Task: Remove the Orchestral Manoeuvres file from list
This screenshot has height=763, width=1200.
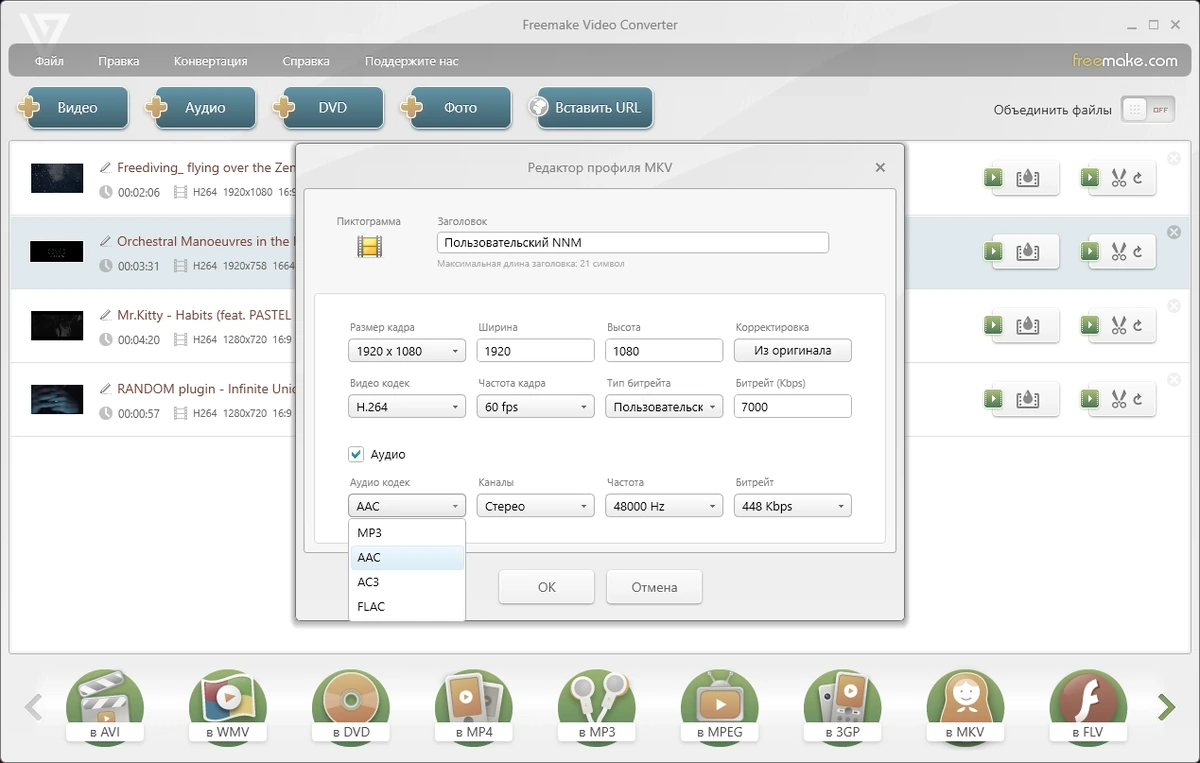Action: coord(1174,232)
